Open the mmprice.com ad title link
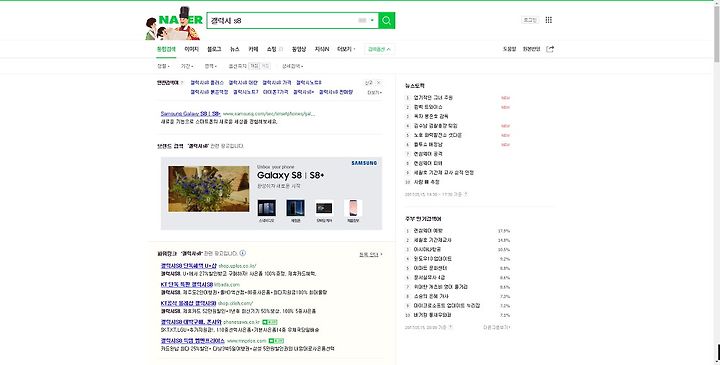 point(192,341)
